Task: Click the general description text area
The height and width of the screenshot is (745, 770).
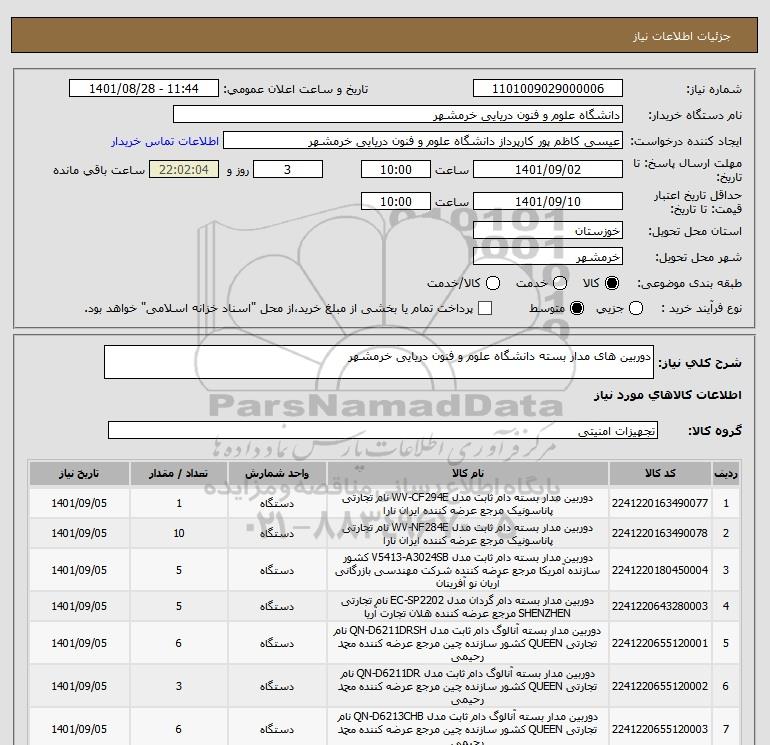Action: tap(379, 362)
